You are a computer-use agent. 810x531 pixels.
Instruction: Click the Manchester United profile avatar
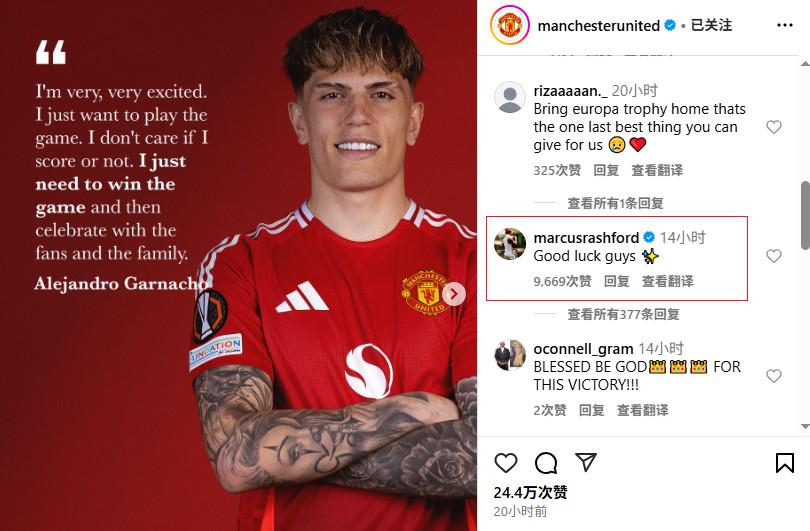click(509, 25)
